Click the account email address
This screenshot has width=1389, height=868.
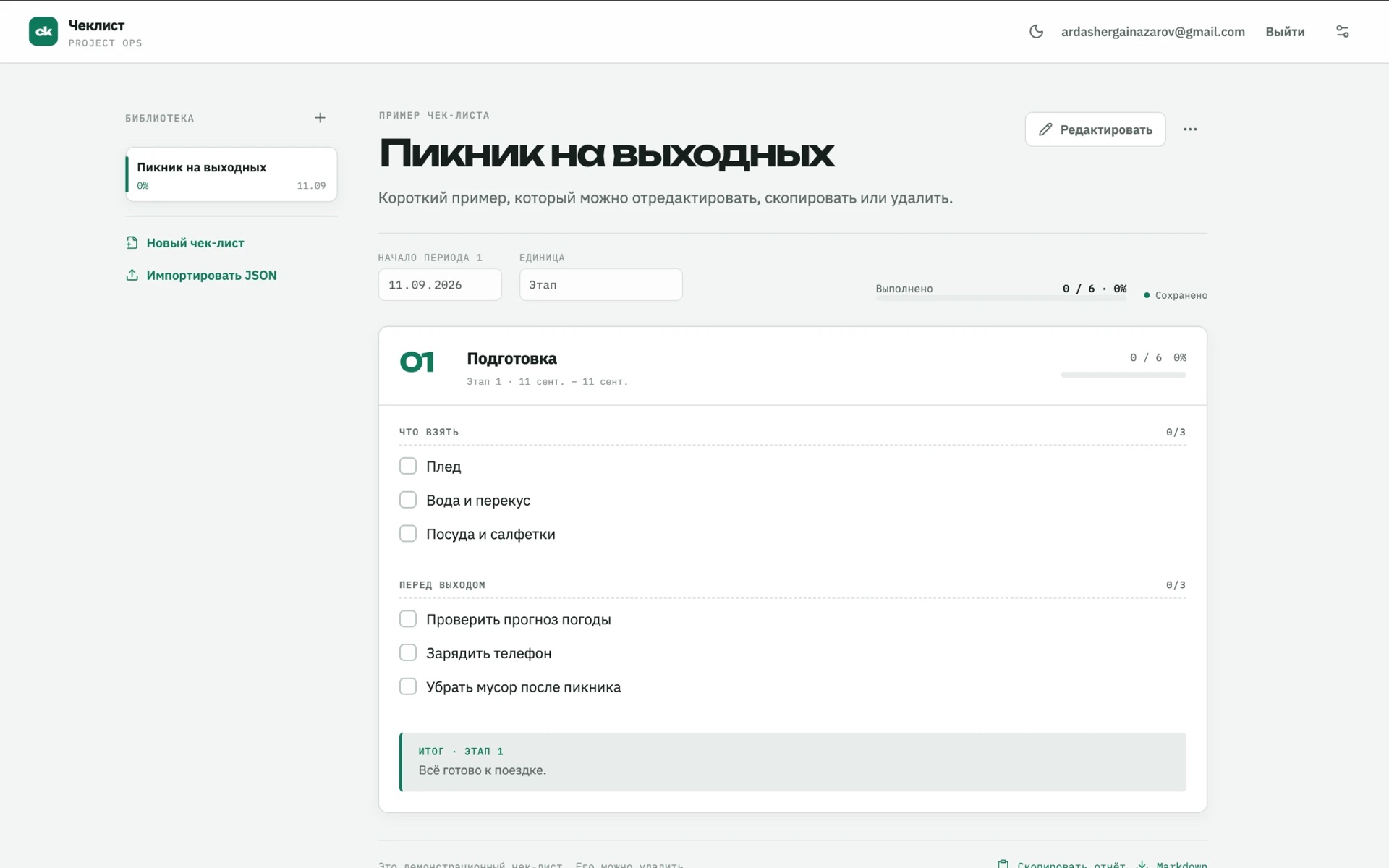(x=1152, y=32)
